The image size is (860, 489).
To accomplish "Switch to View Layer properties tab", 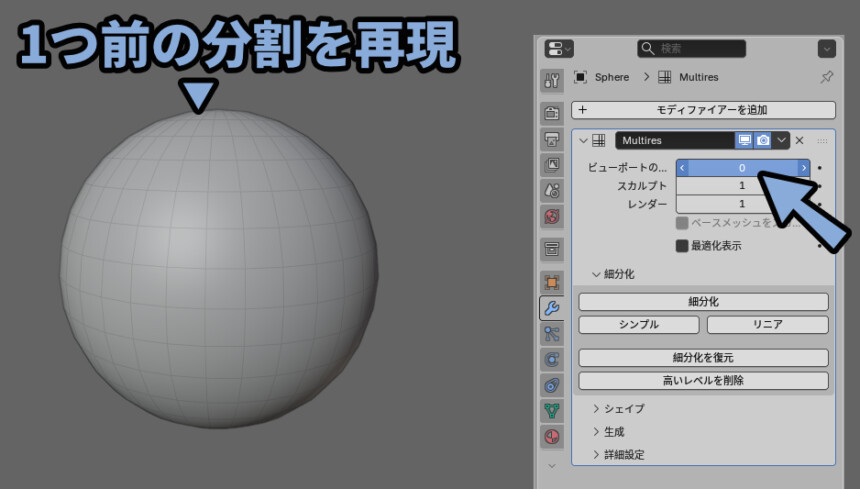I will 552,164.
